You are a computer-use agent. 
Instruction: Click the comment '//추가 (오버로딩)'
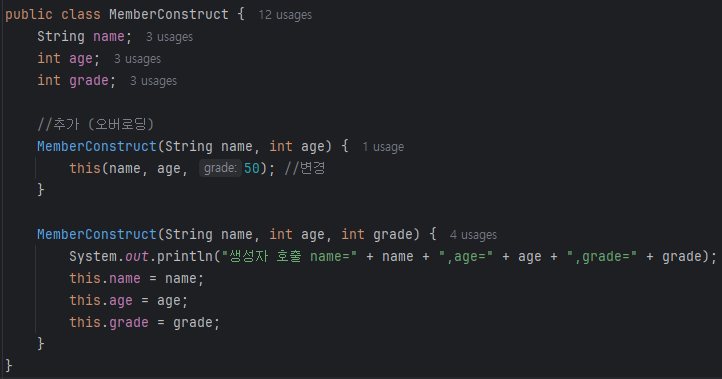click(95, 124)
